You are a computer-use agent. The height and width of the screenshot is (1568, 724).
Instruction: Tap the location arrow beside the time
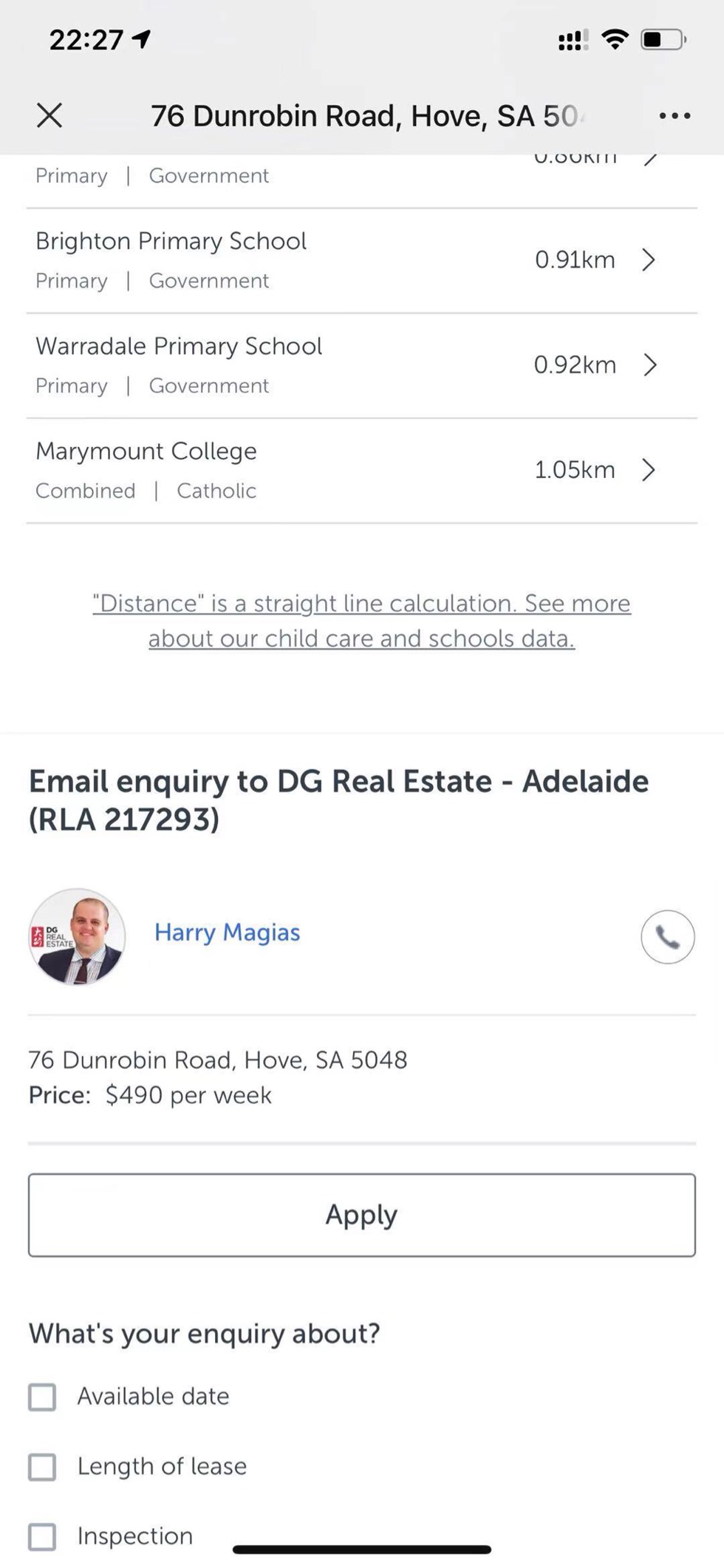pyautogui.click(x=141, y=39)
